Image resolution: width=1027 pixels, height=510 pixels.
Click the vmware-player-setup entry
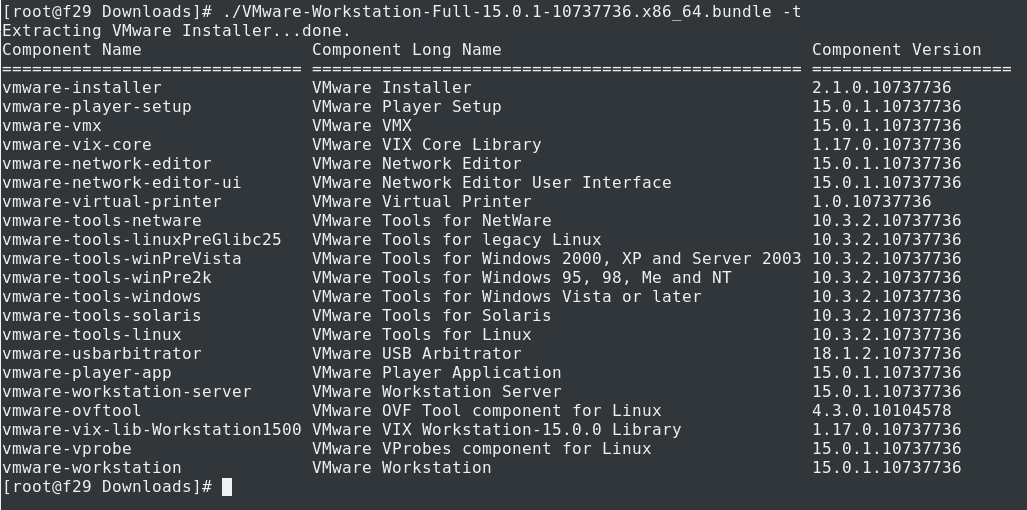click(97, 107)
